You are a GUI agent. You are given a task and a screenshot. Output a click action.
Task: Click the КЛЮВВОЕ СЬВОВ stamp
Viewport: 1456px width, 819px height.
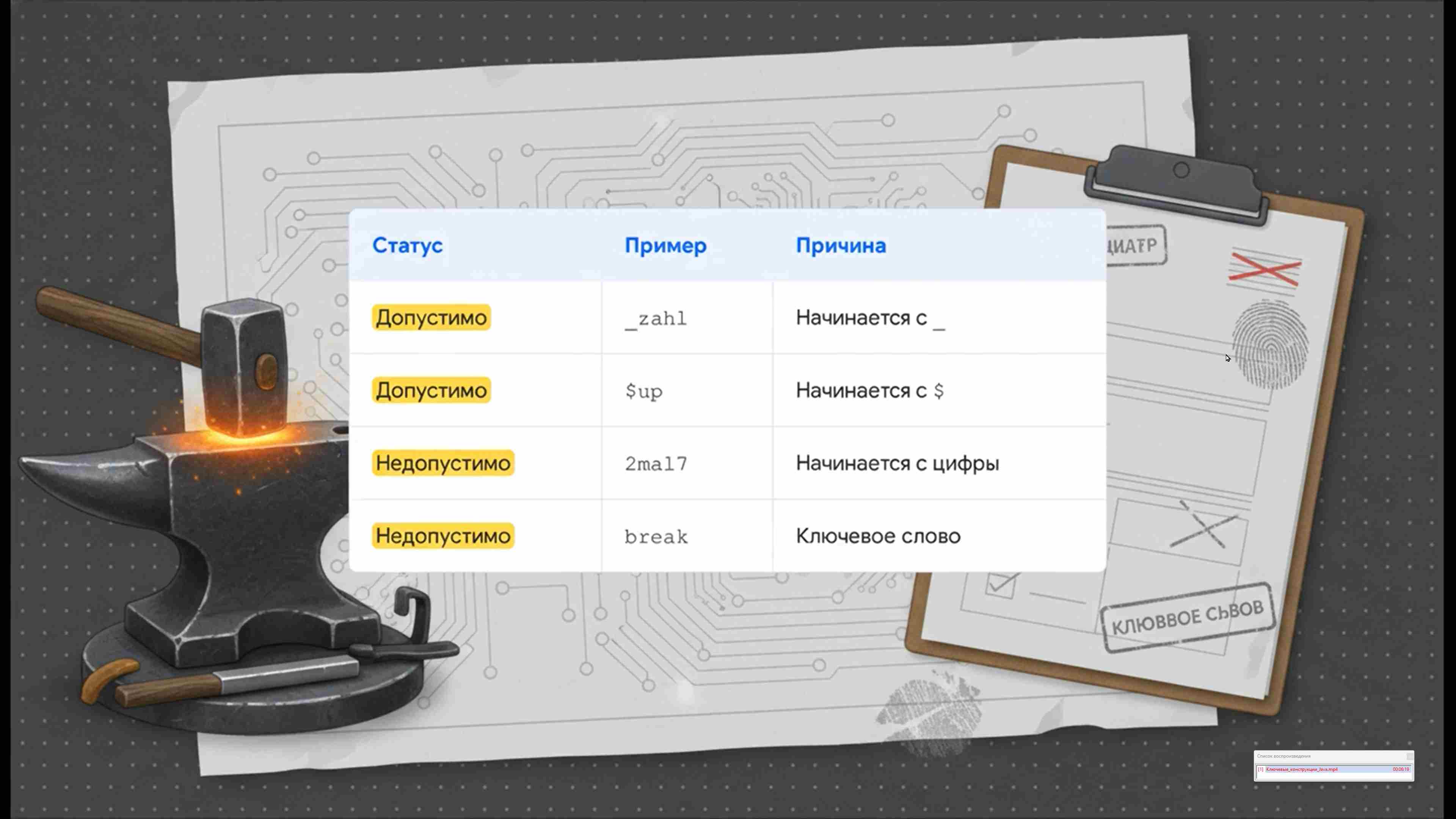tap(1188, 618)
